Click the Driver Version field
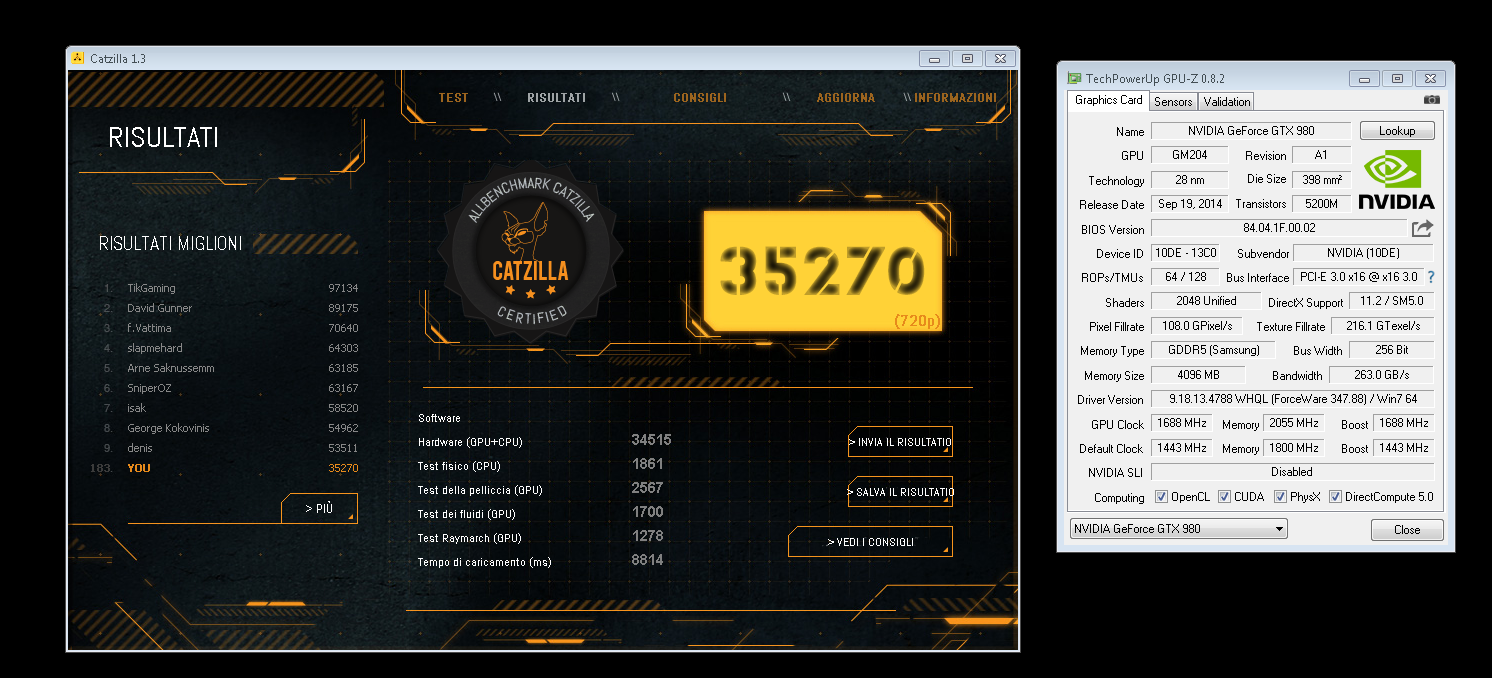The width and height of the screenshot is (1492, 678). tap(1292, 399)
